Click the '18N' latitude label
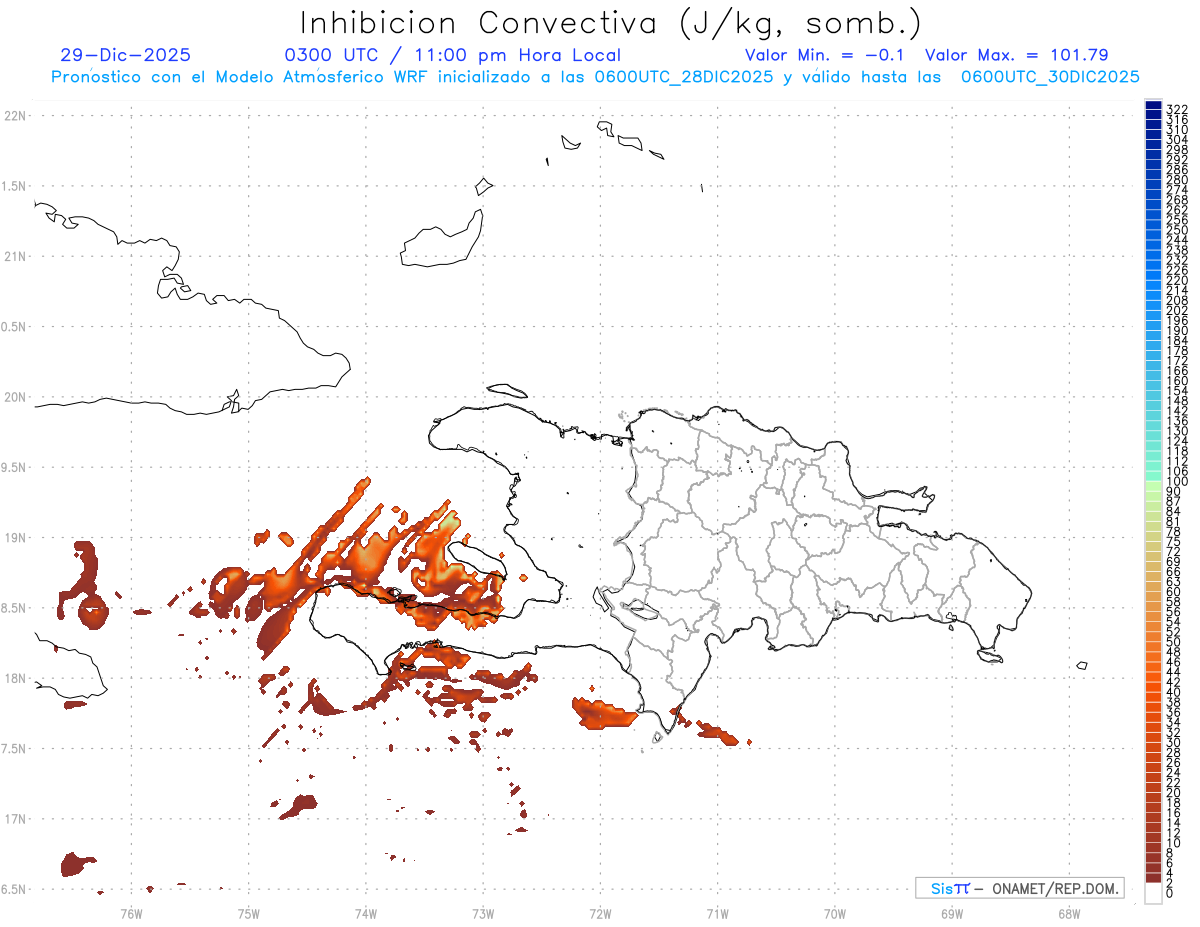Viewport: 1200px width, 927px height. click(x=14, y=679)
